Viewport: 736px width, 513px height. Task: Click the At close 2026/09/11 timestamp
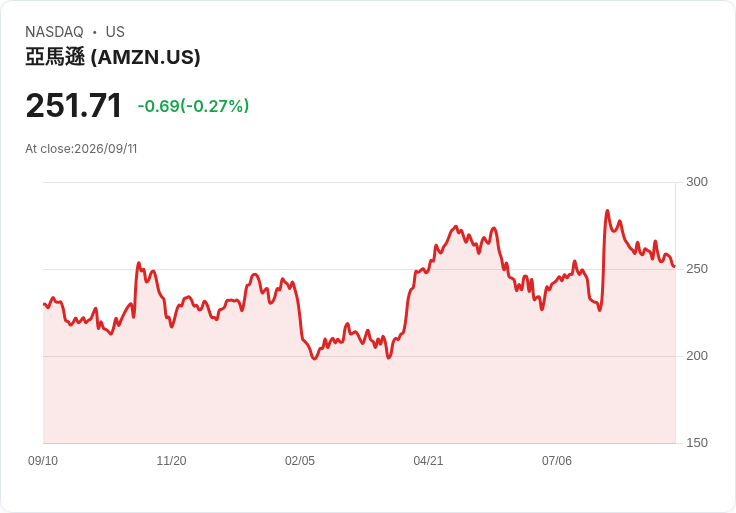point(81,149)
